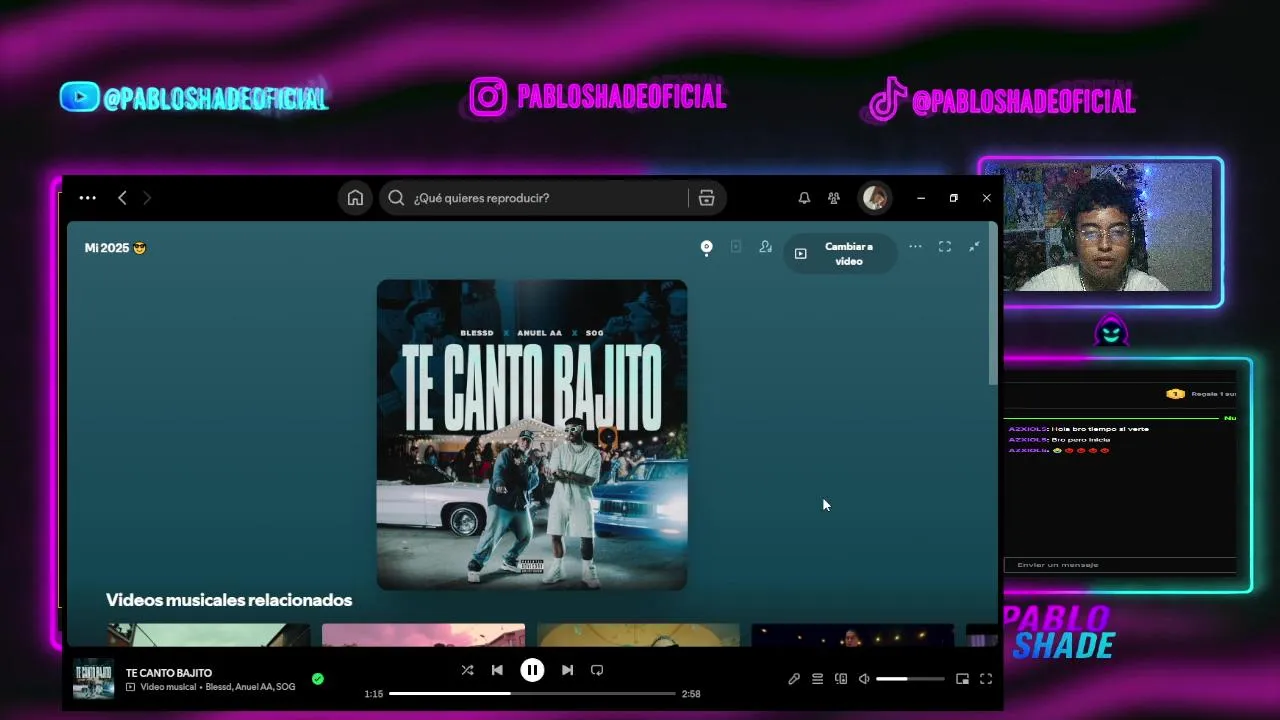Click the small cover in the player bar
The height and width of the screenshot is (720, 1280).
(x=94, y=679)
